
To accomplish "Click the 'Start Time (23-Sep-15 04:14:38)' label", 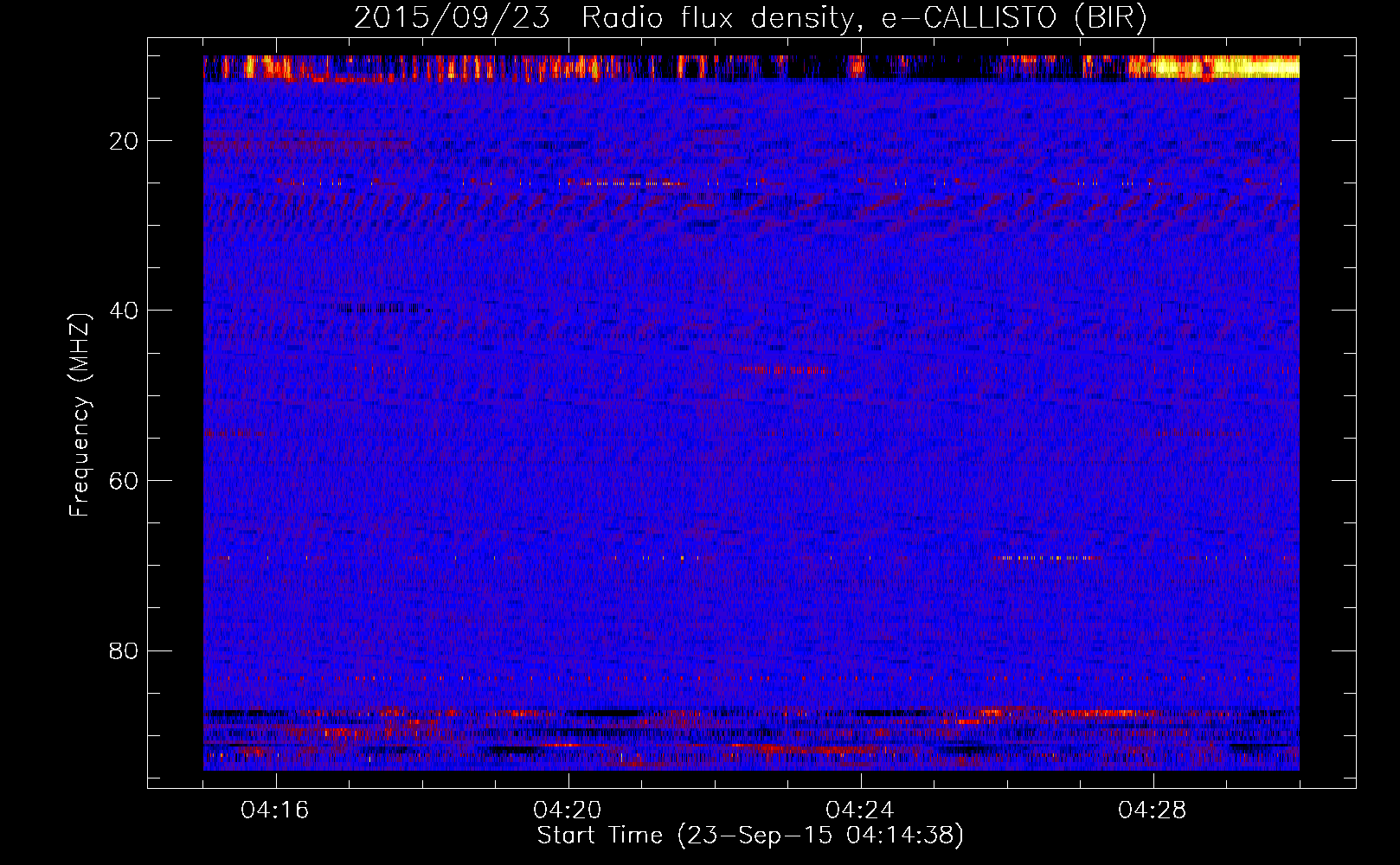I will [x=750, y=836].
